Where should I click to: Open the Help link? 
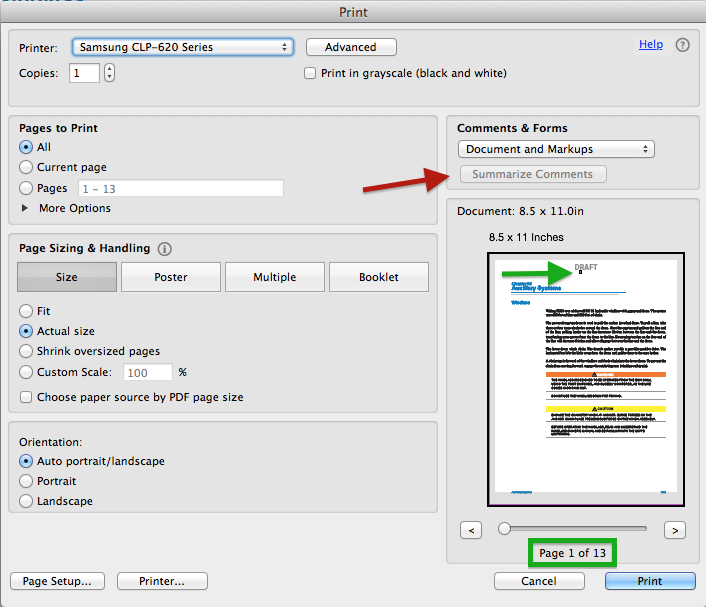pos(651,44)
